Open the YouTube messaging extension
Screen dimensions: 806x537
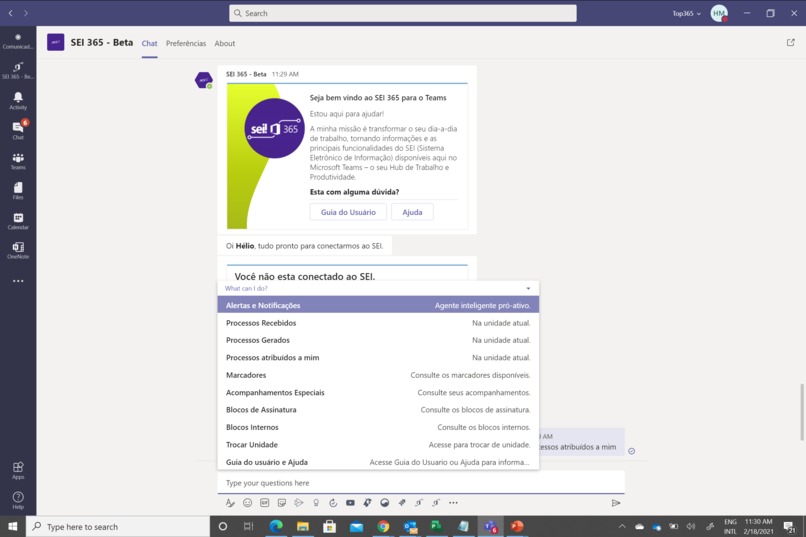tap(350, 503)
